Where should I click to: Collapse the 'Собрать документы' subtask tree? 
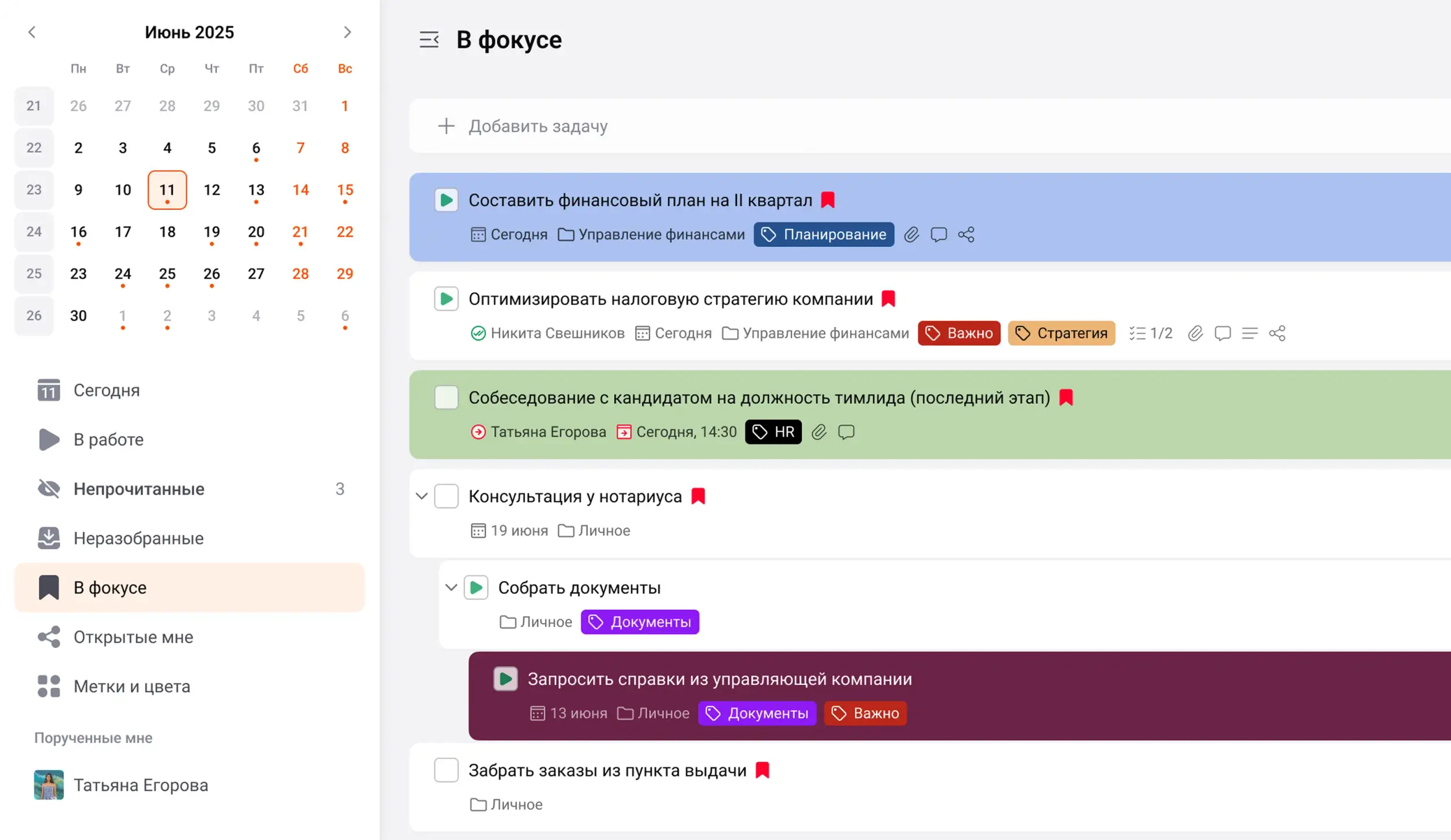tap(451, 588)
